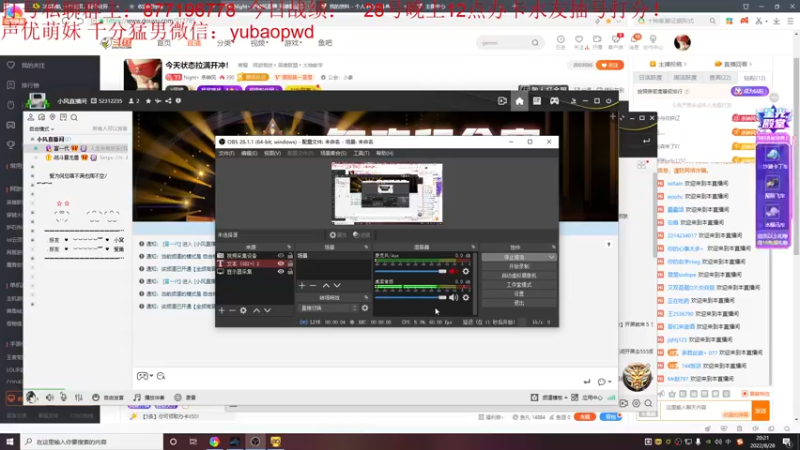This screenshot has width=800, height=450.
Task: Click the share icon beside YY channel ID
Action: click(x=168, y=101)
